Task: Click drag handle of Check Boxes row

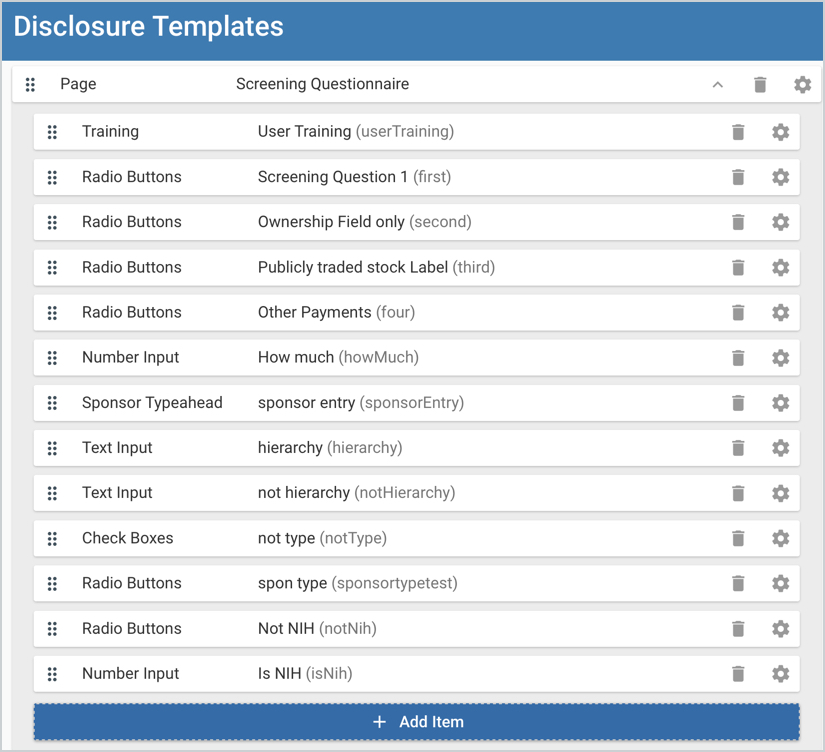Action: [x=52, y=538]
